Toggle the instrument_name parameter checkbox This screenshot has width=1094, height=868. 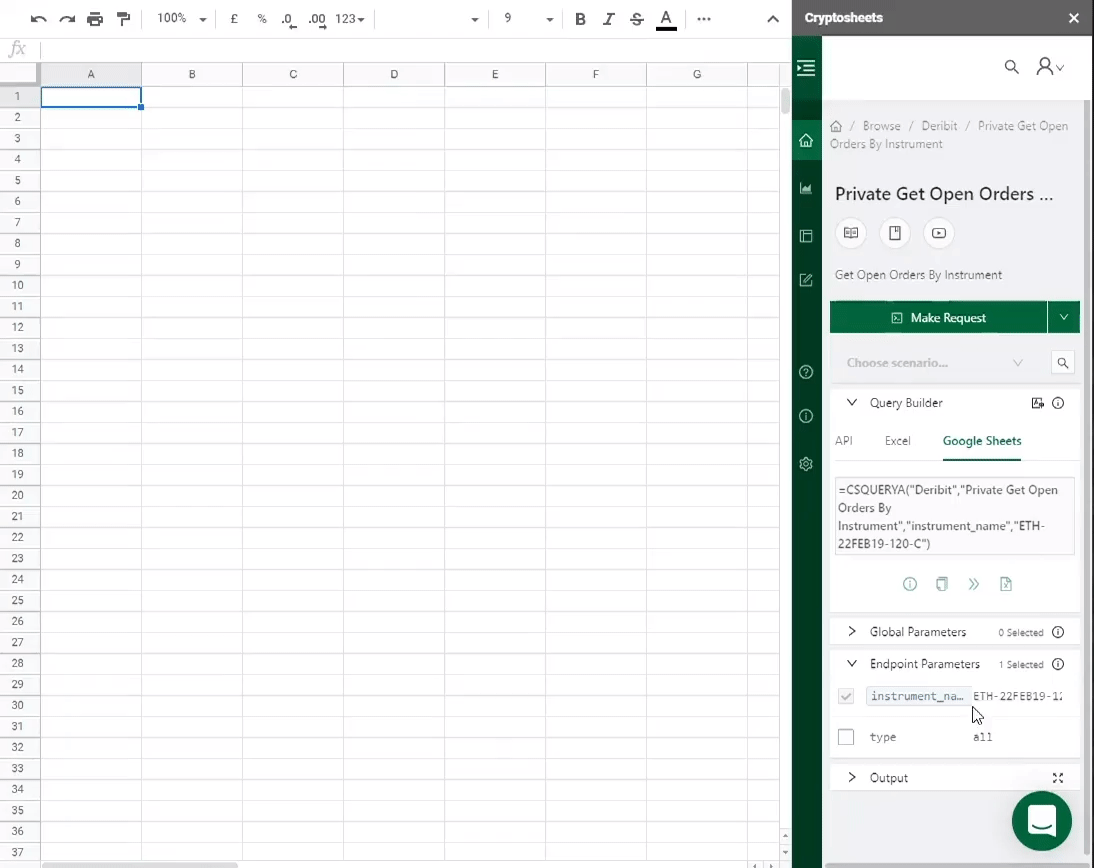pyautogui.click(x=846, y=696)
